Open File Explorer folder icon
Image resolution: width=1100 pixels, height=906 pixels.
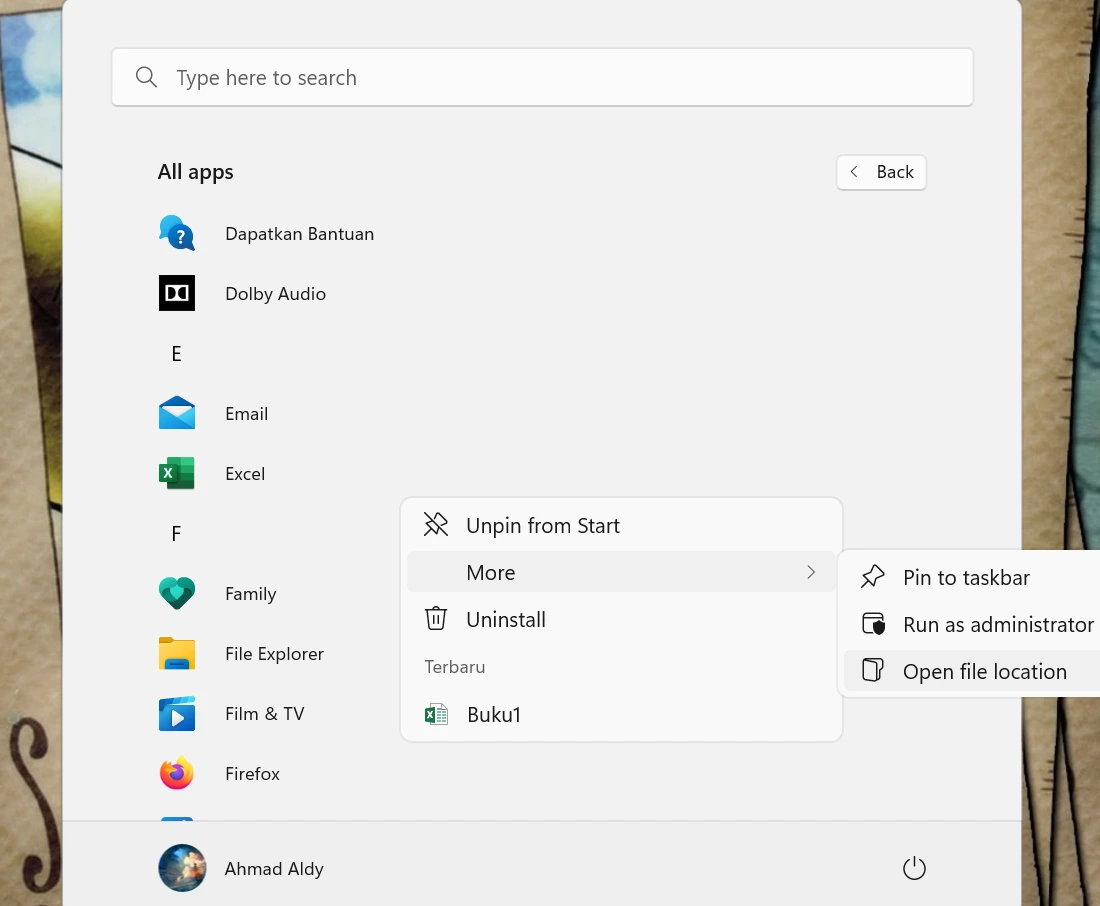click(177, 653)
